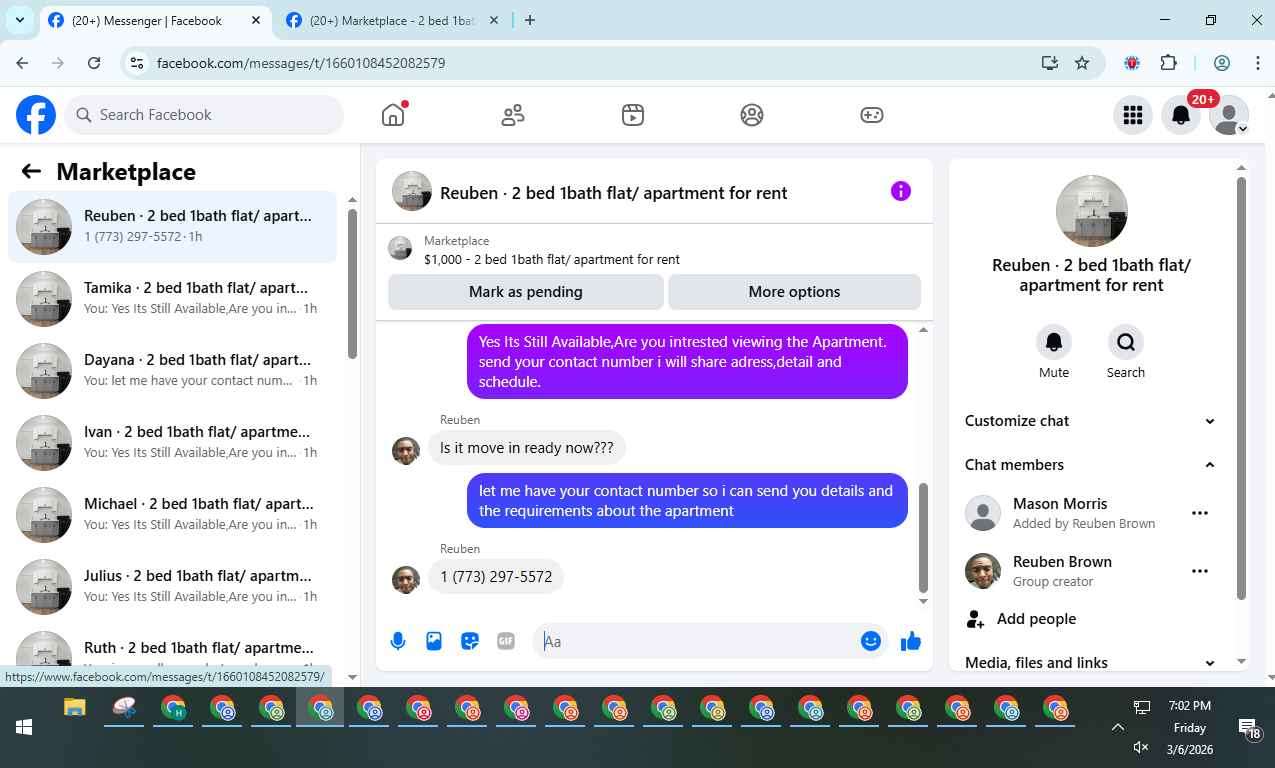Open the Gaming controller icon
Screen dimensions: 1275x768
pyautogui.click(x=872, y=115)
